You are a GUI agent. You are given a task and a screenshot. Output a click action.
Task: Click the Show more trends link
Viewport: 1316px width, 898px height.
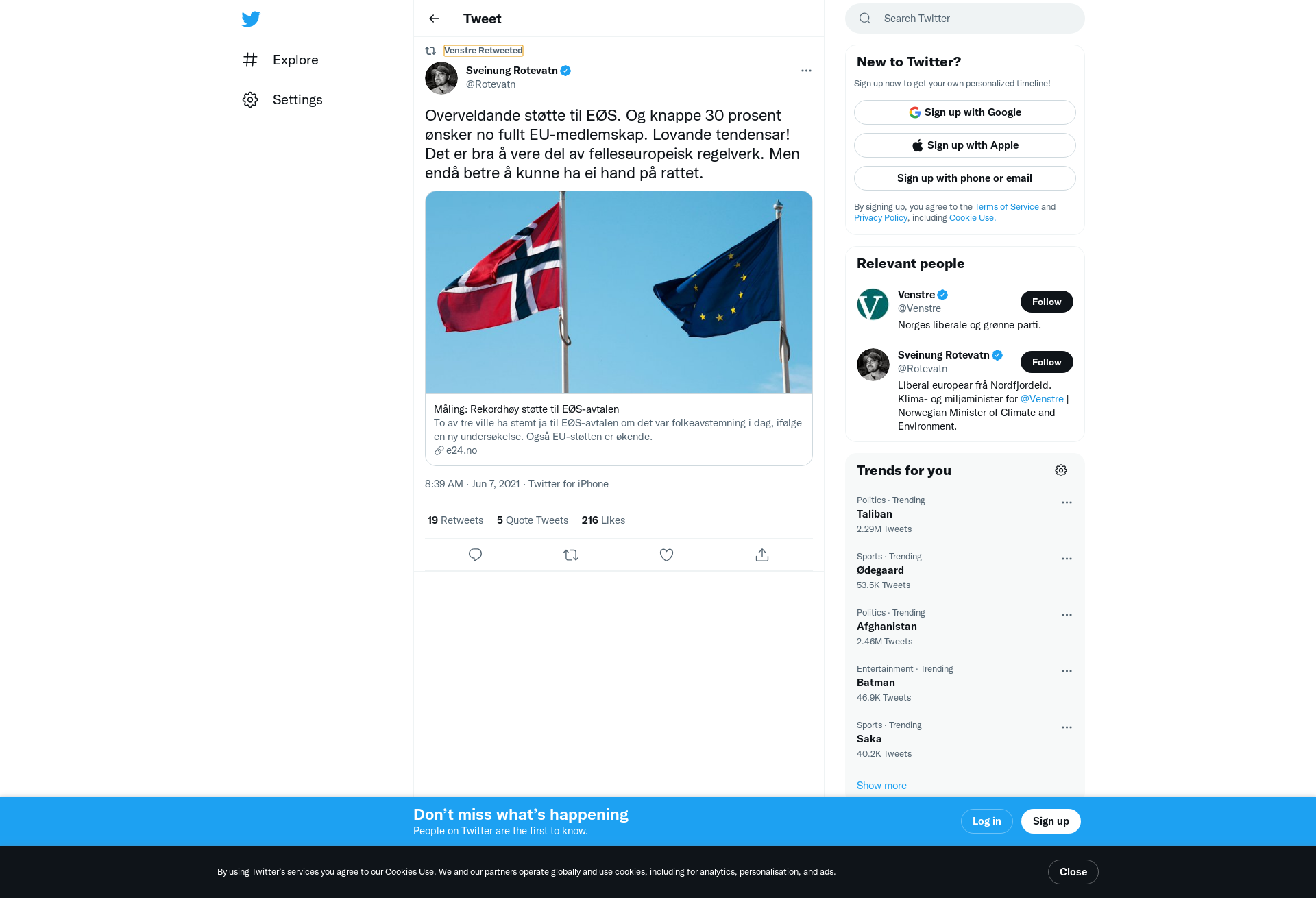click(x=881, y=786)
